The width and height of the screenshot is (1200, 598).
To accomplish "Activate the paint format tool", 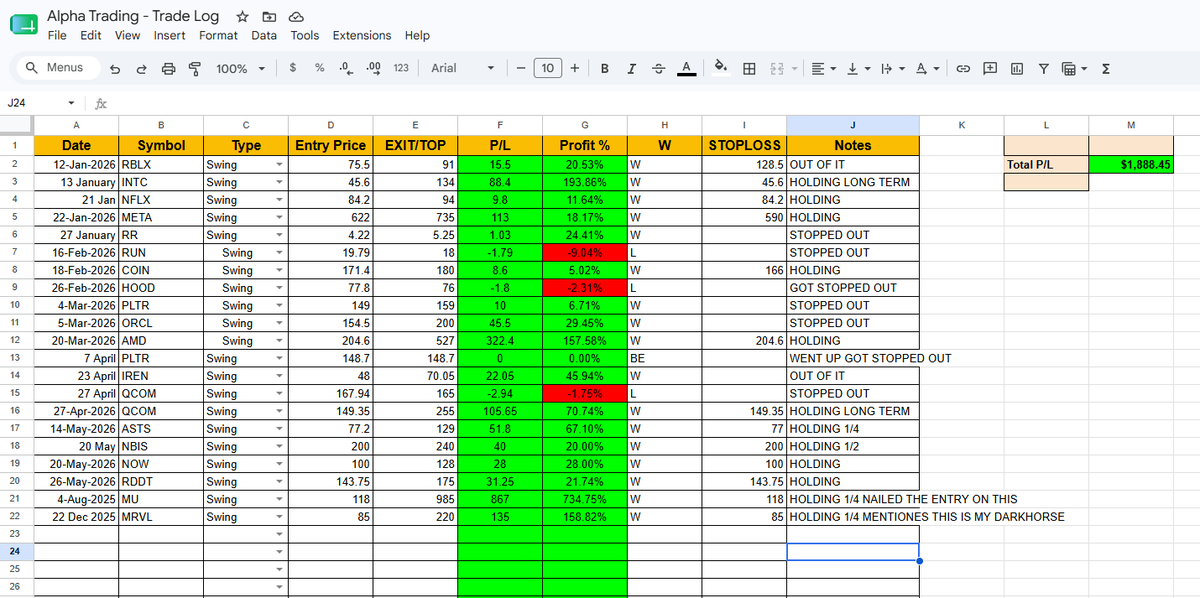I will (x=195, y=68).
